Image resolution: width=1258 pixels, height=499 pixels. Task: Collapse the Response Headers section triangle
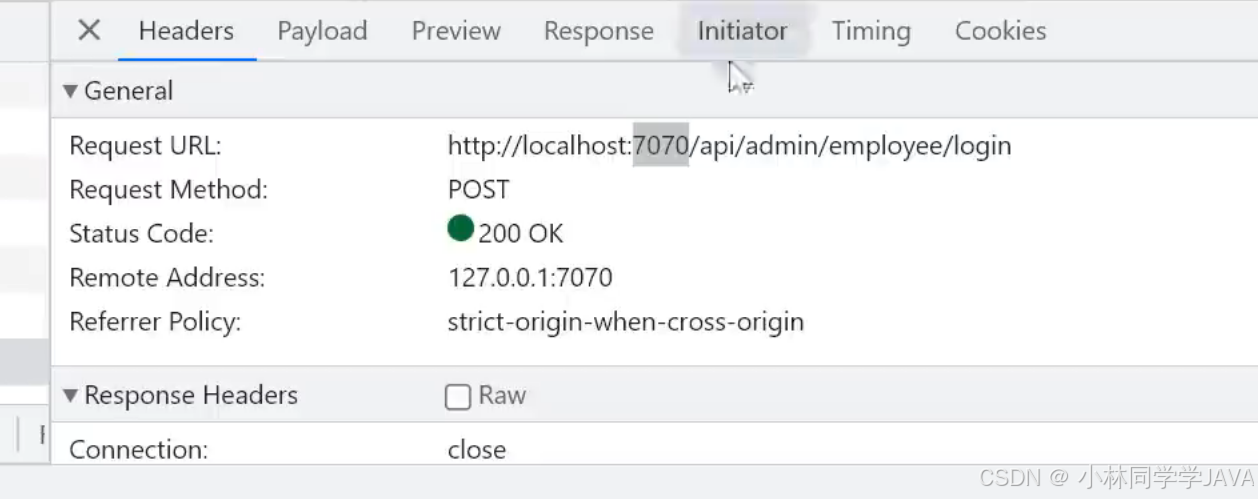pyautogui.click(x=70, y=396)
